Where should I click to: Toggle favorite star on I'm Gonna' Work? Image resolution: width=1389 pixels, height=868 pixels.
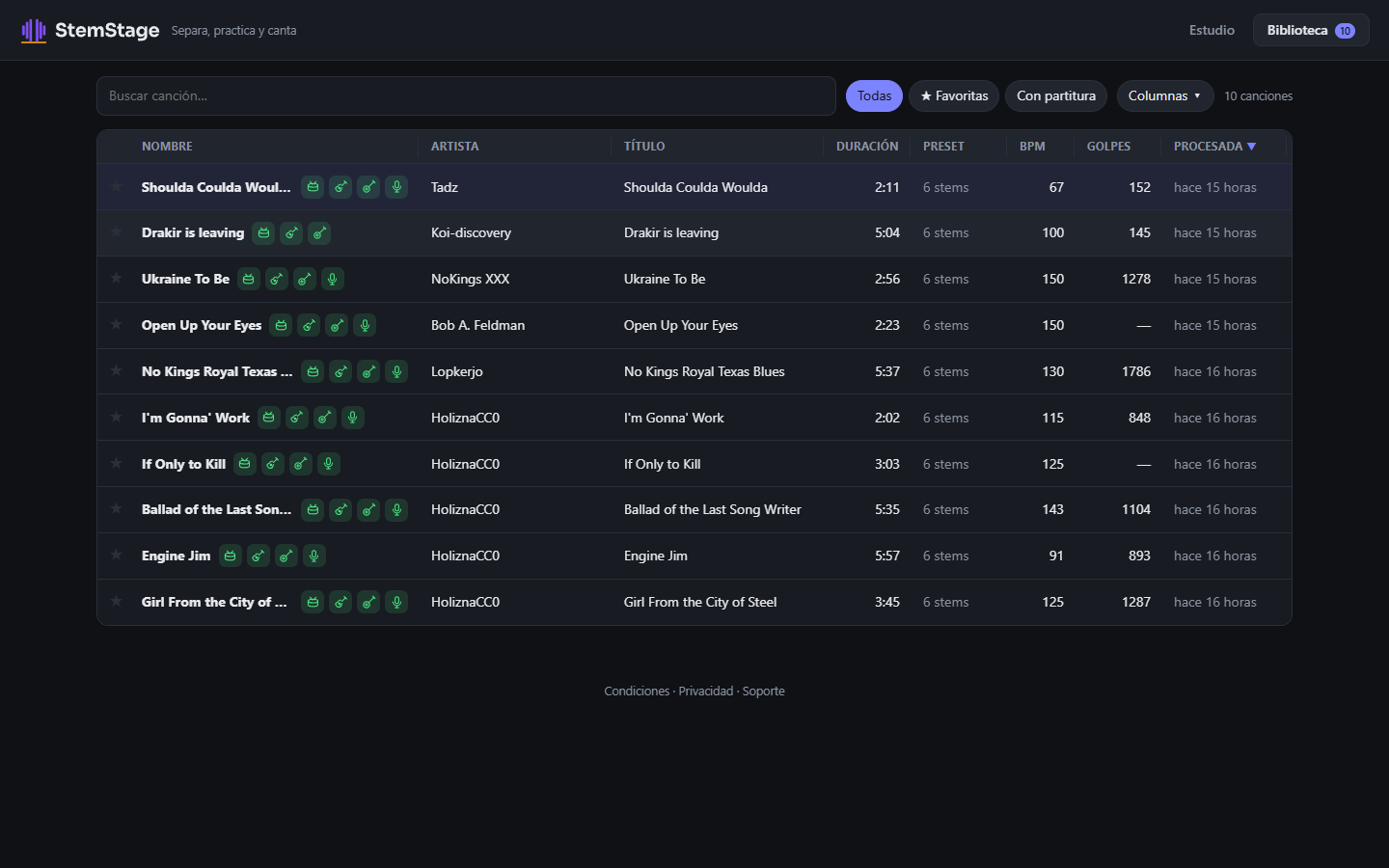click(117, 418)
